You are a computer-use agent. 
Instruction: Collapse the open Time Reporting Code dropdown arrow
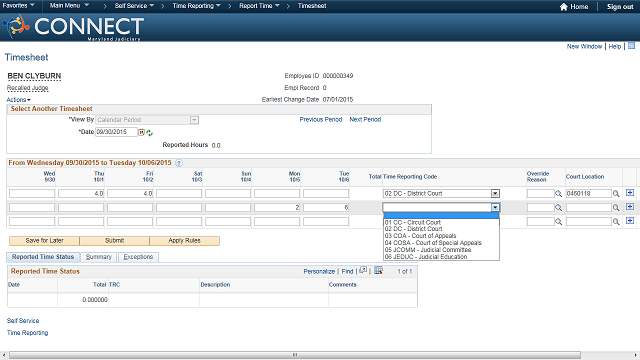[495, 207]
